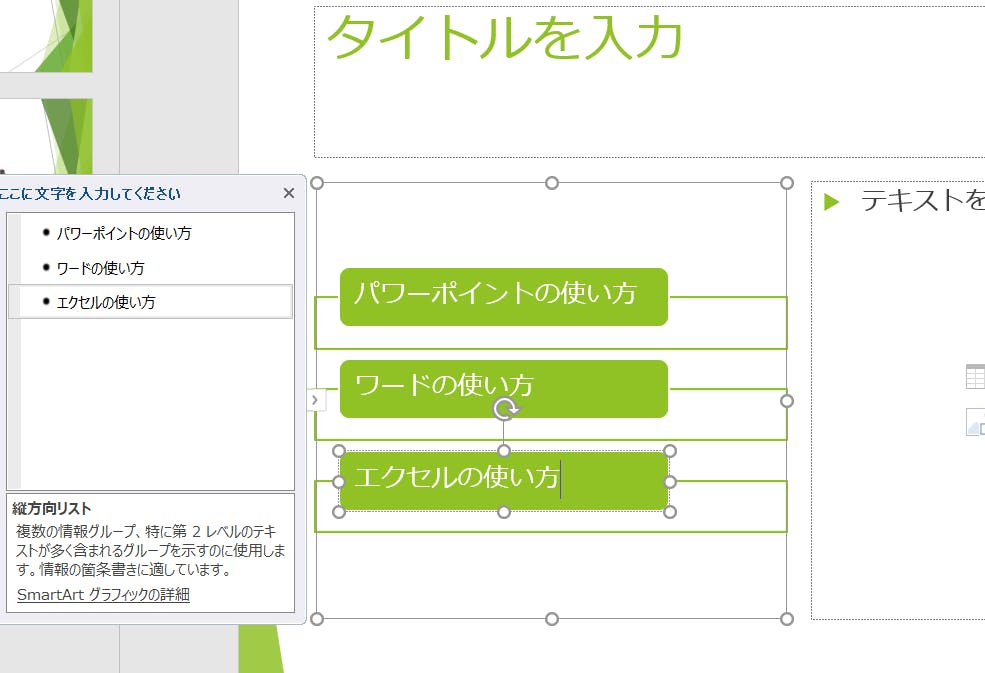This screenshot has width=985, height=673.
Task: Select エクセルの使い方 line in the text pane
Action: 105,302
